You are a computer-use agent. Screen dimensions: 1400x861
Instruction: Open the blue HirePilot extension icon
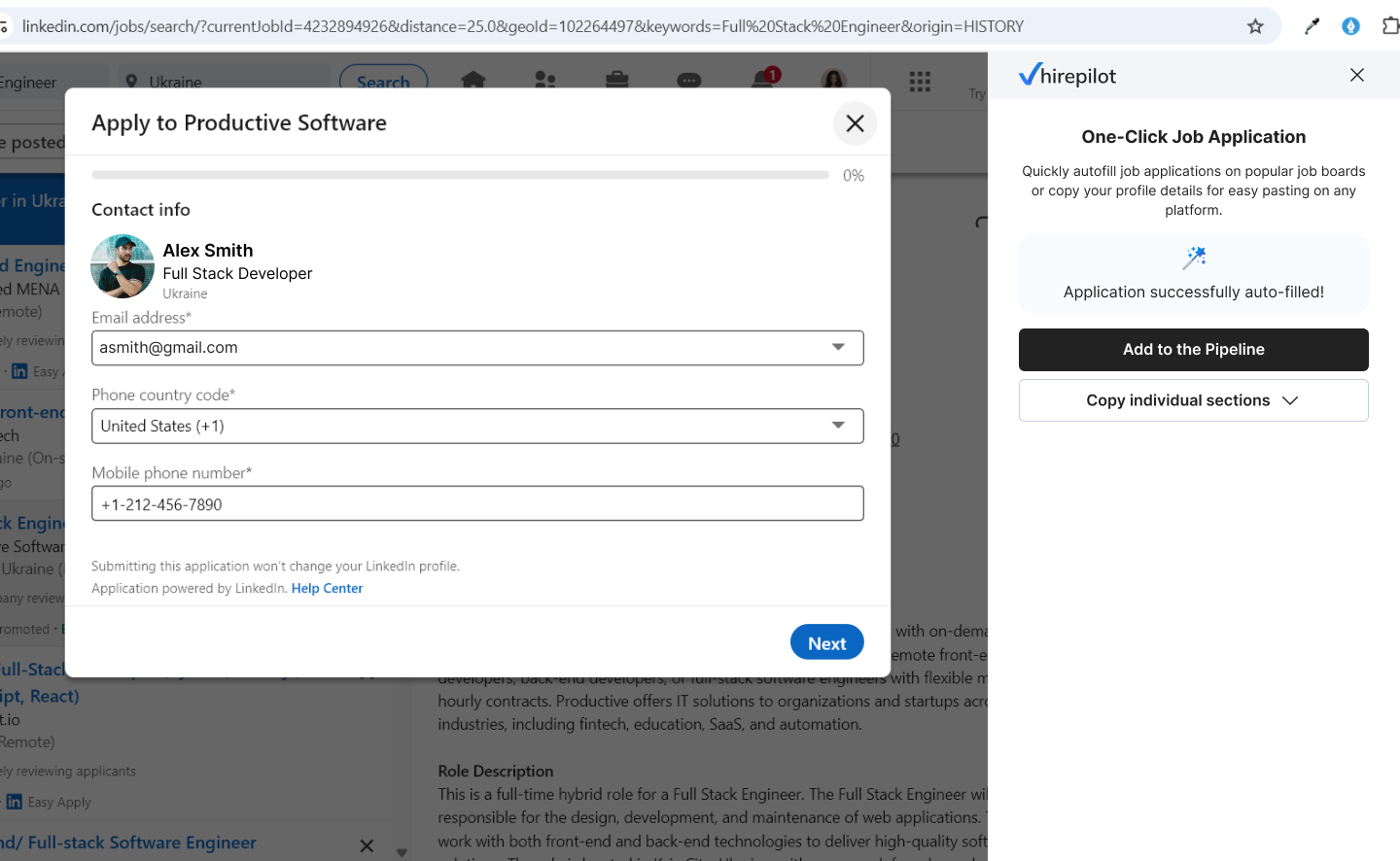(x=1350, y=26)
